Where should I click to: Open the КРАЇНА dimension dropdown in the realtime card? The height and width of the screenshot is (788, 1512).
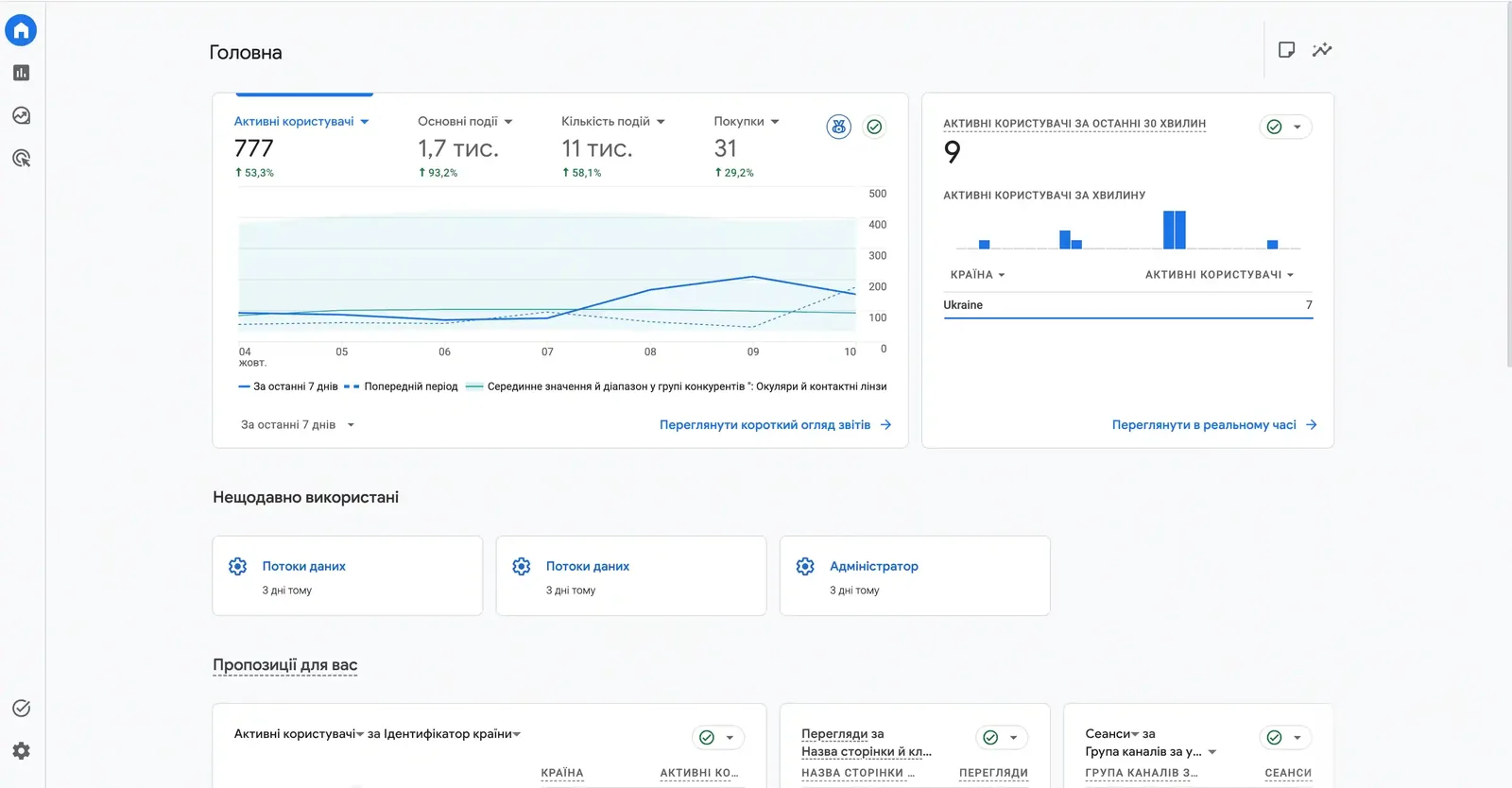click(978, 275)
